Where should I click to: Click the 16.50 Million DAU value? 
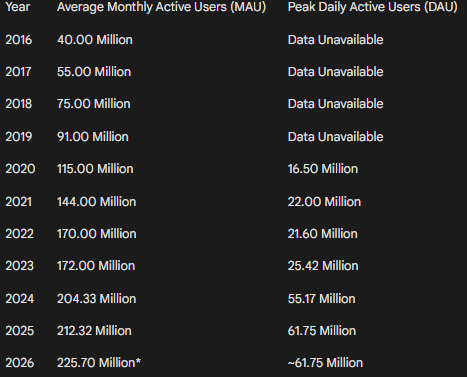coord(323,169)
